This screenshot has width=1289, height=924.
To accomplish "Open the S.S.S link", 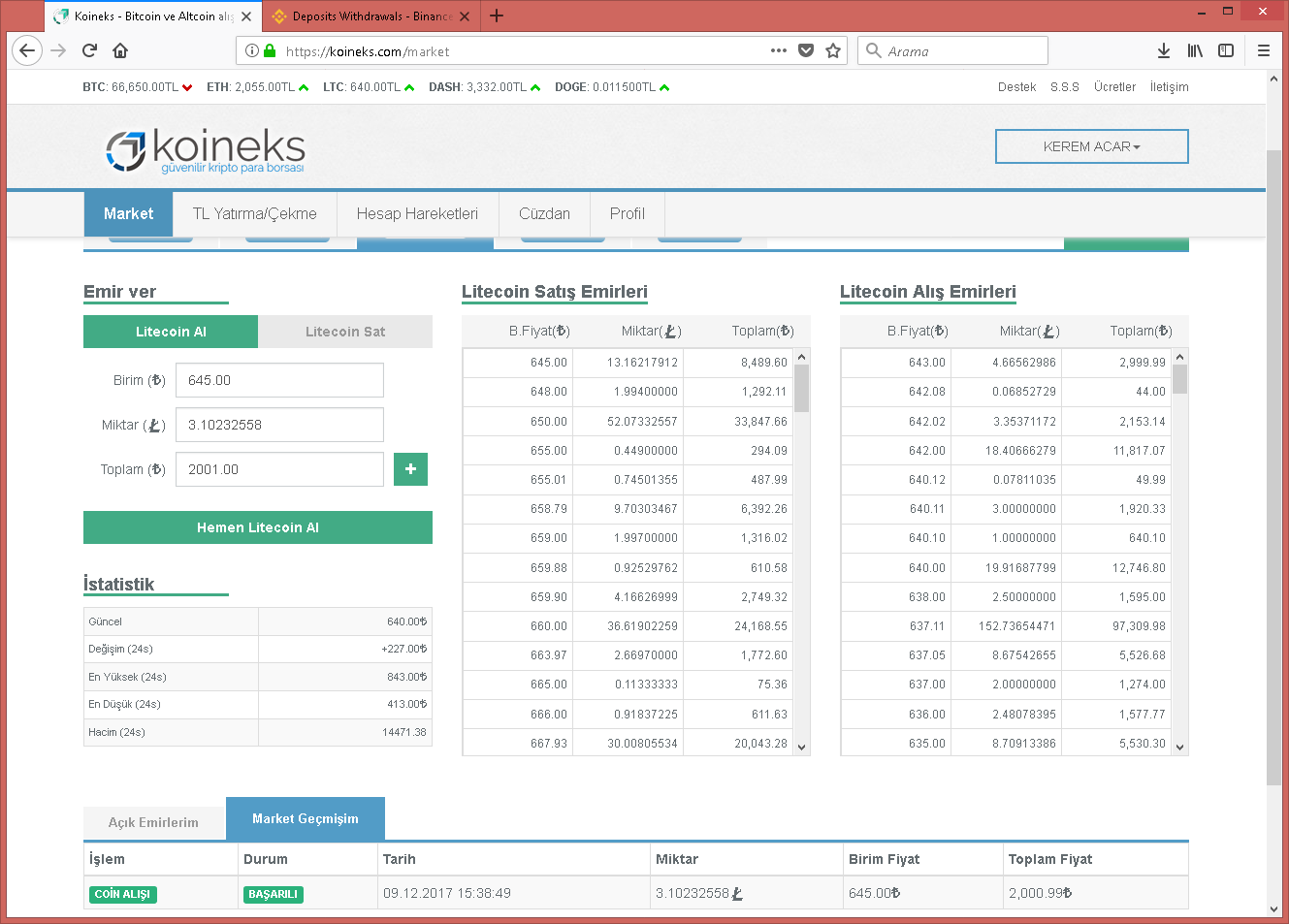I will coord(1065,87).
